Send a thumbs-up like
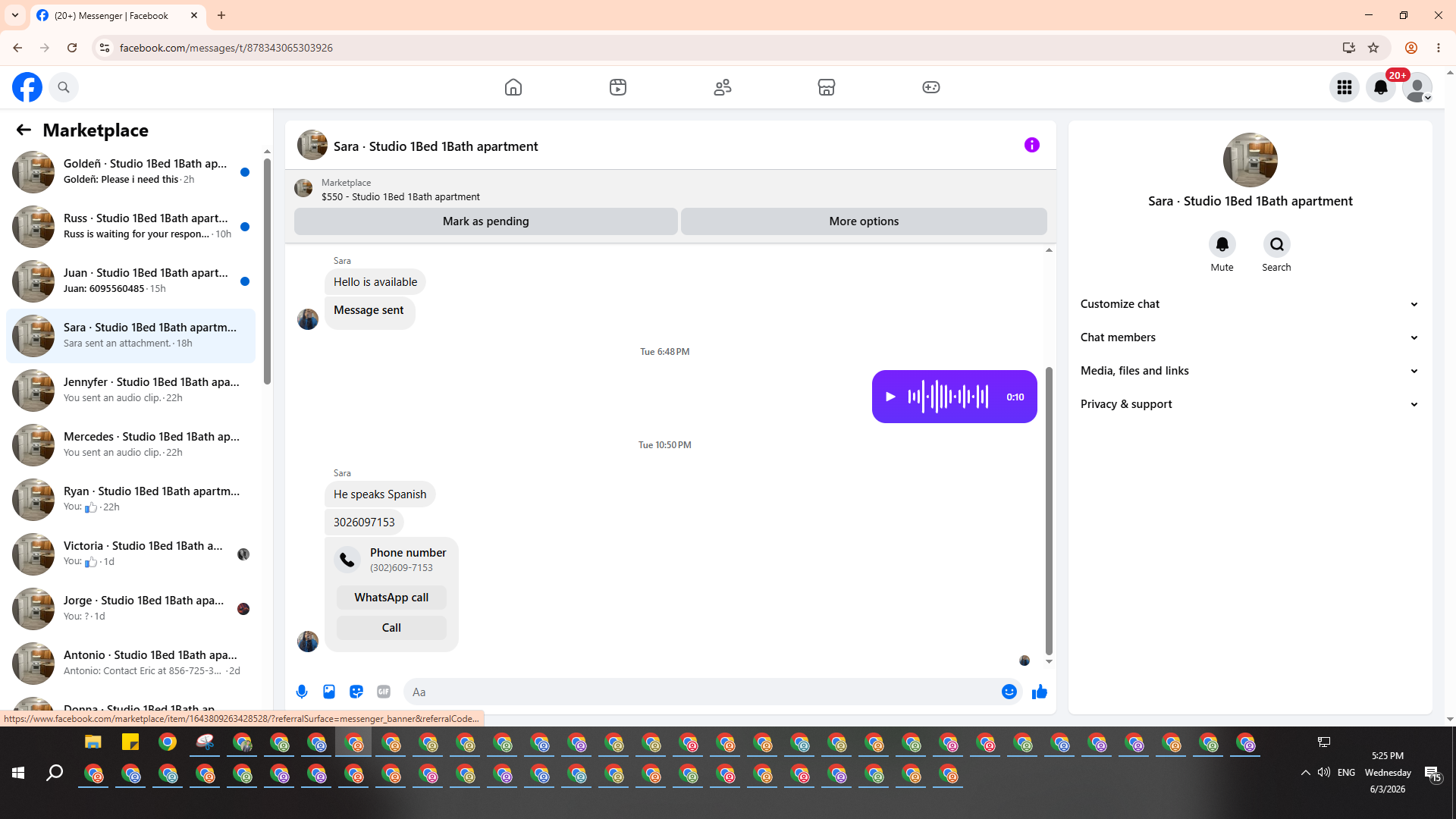Viewport: 1456px width, 819px height. (1040, 692)
